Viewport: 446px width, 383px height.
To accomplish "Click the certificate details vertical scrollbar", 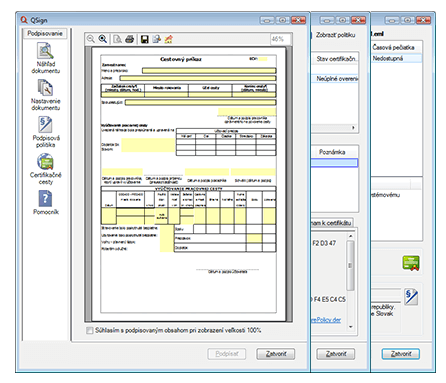I will 350,266.
